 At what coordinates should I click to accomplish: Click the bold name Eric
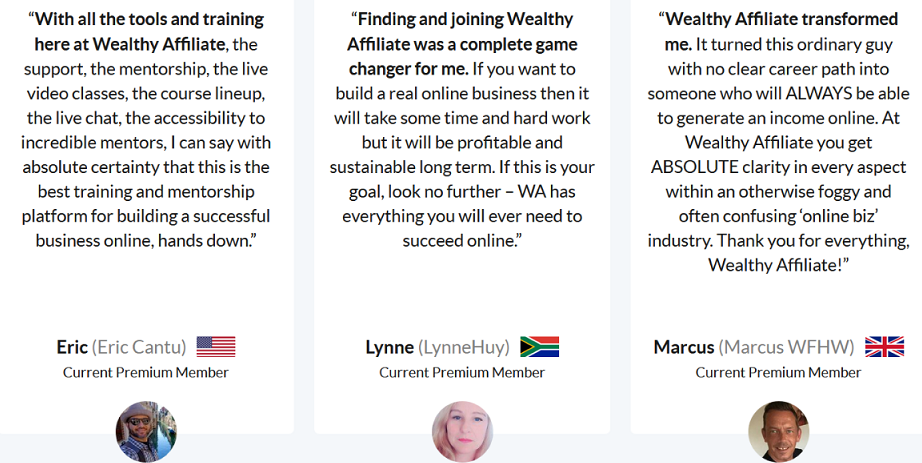(72, 347)
